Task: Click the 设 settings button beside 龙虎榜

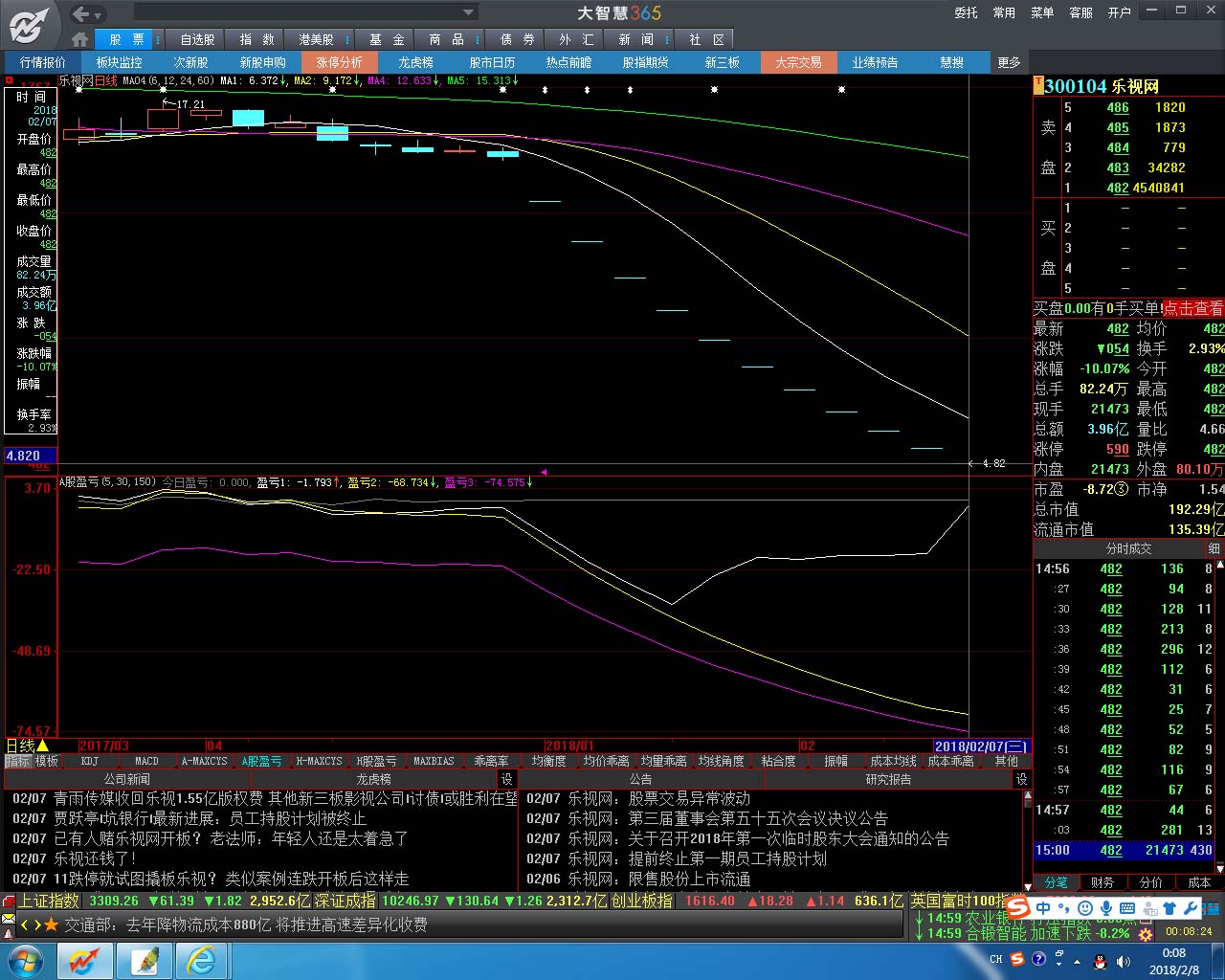Action: click(x=507, y=779)
